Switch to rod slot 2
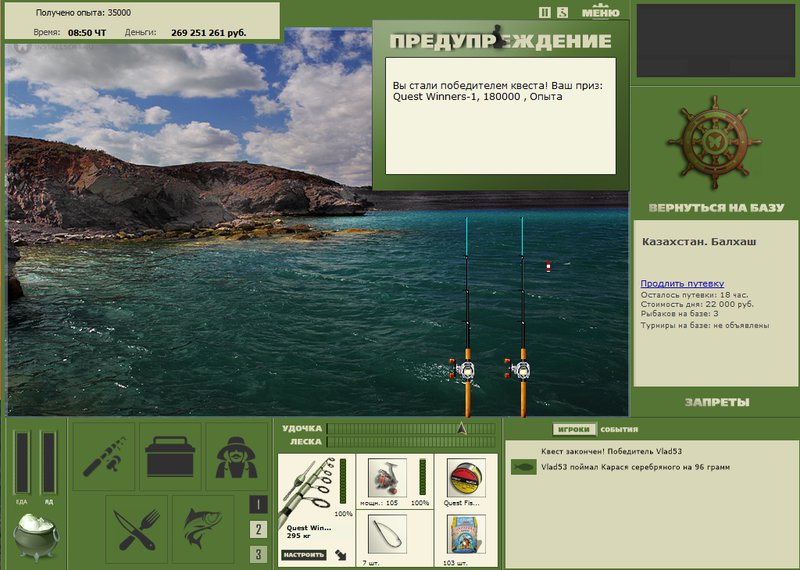 tap(258, 530)
